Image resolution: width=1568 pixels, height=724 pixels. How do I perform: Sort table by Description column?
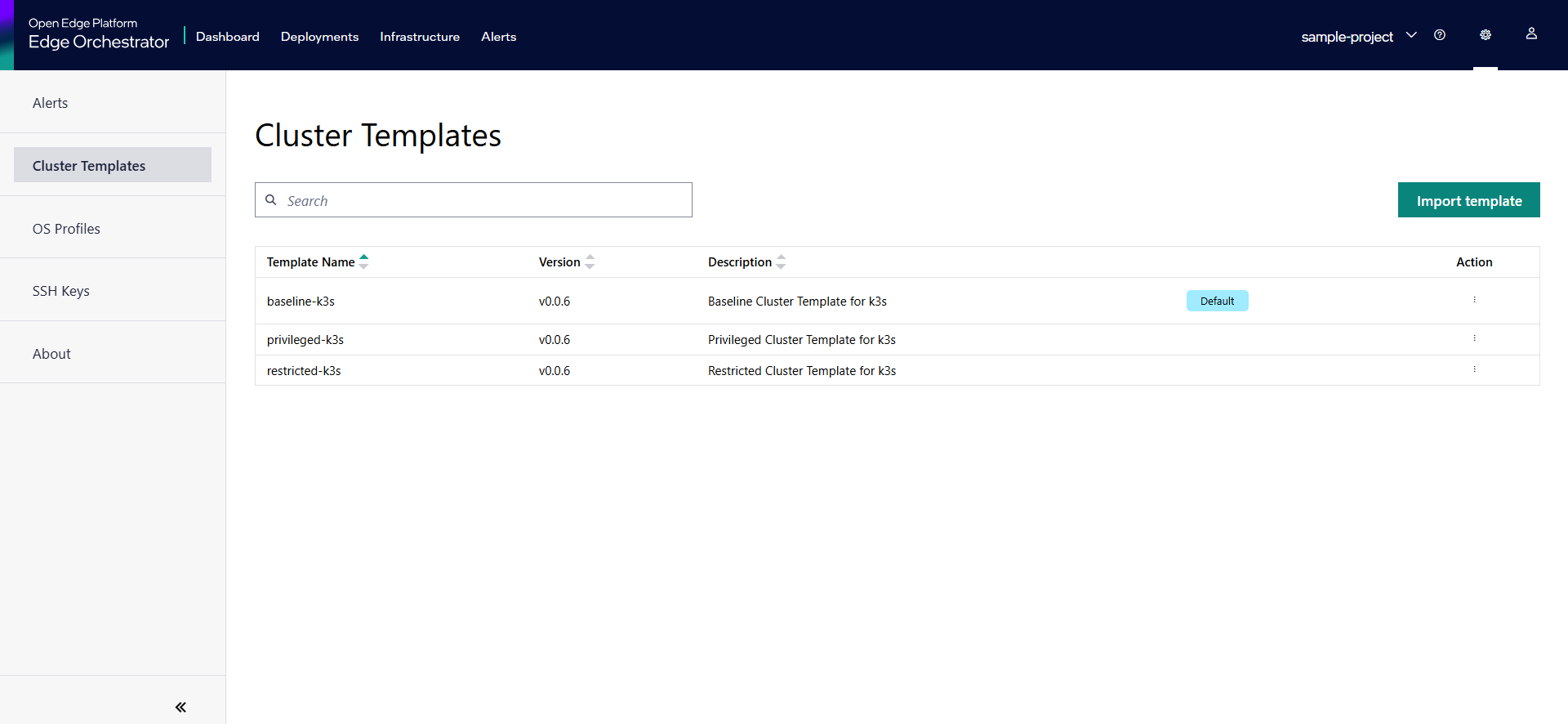pos(781,261)
